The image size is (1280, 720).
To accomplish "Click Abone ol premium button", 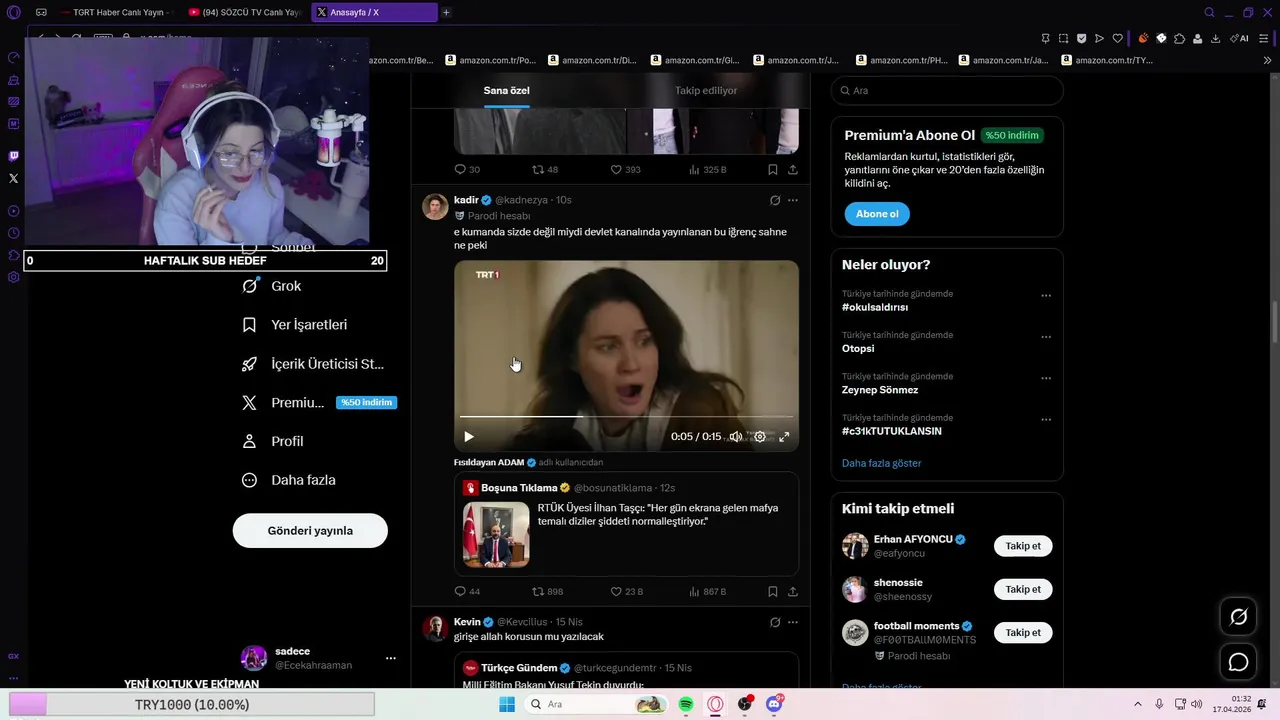I will 877,214.
